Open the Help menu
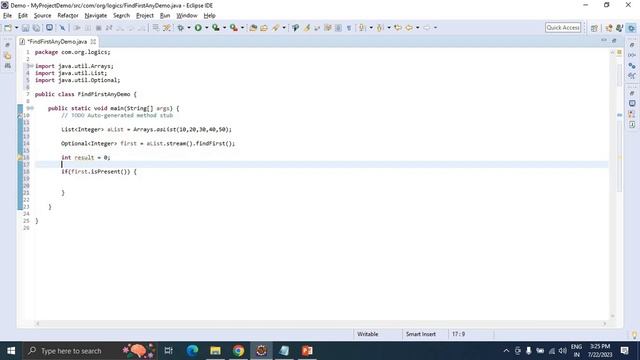Screen dimensions: 640x360 tap(209, 16)
